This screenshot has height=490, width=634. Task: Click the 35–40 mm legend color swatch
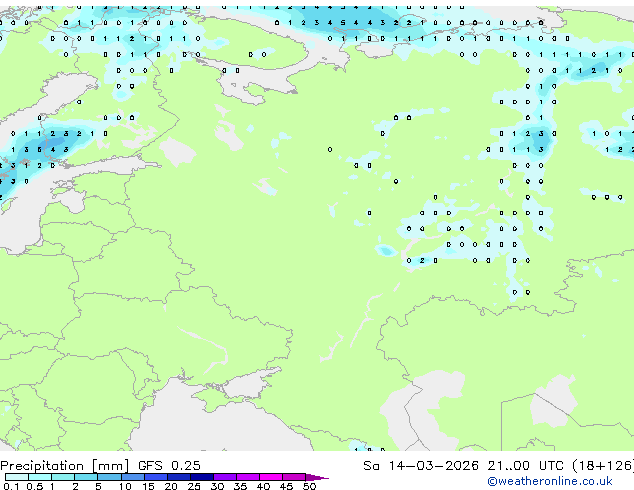tap(247, 477)
